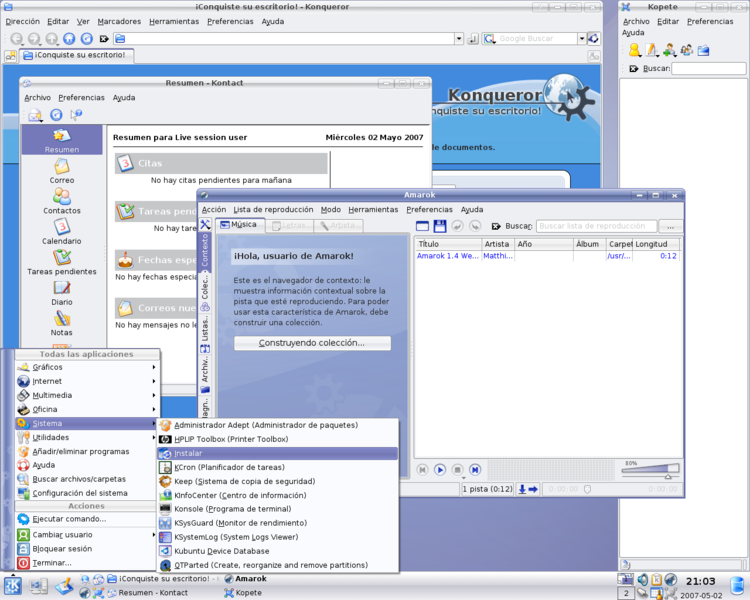Switch to the Música tab in Amarok
Image resolution: width=750 pixels, height=600 pixels.
click(x=241, y=226)
